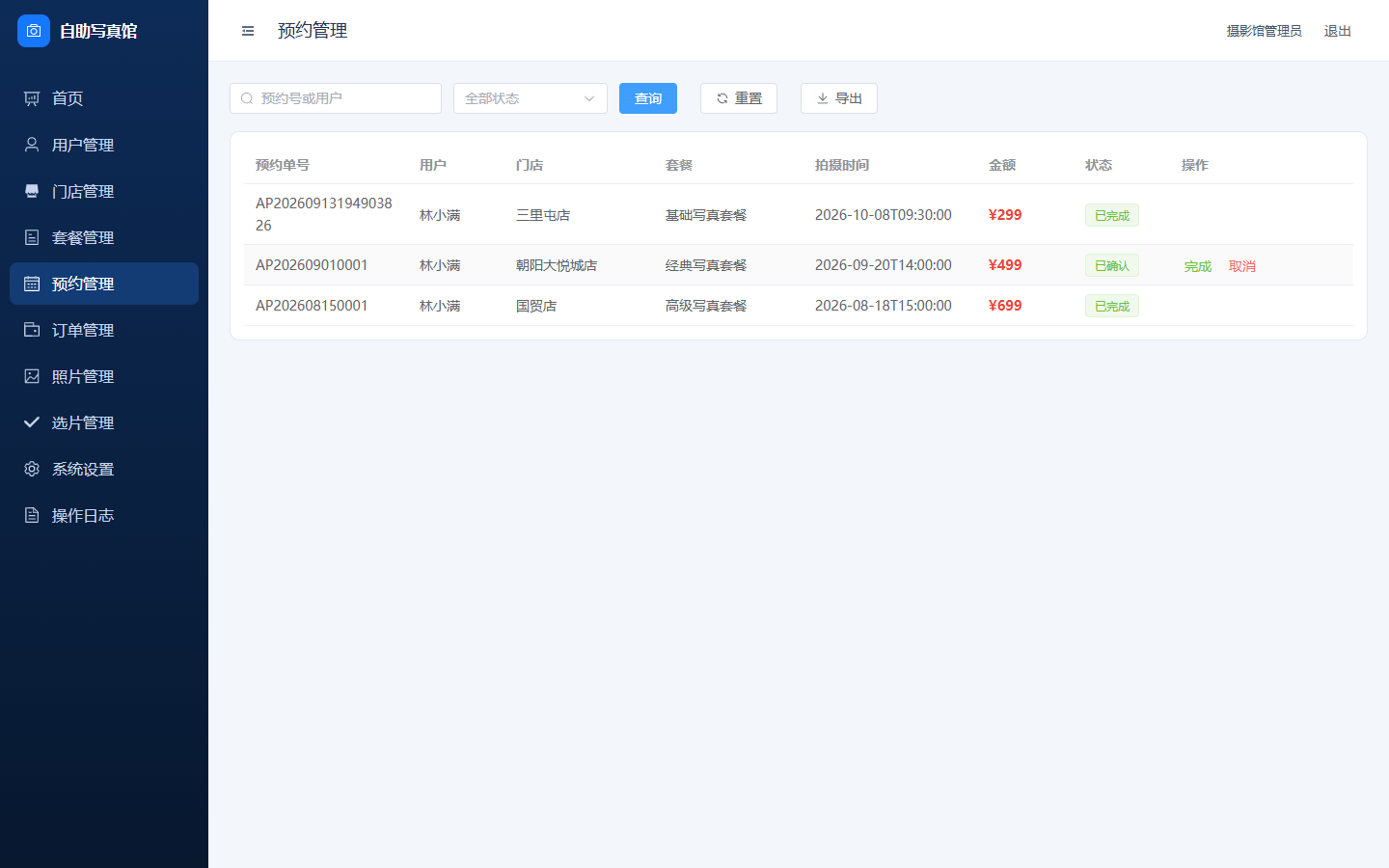Click 退出 to log out
Viewport: 1389px width, 868px height.
coord(1338,31)
